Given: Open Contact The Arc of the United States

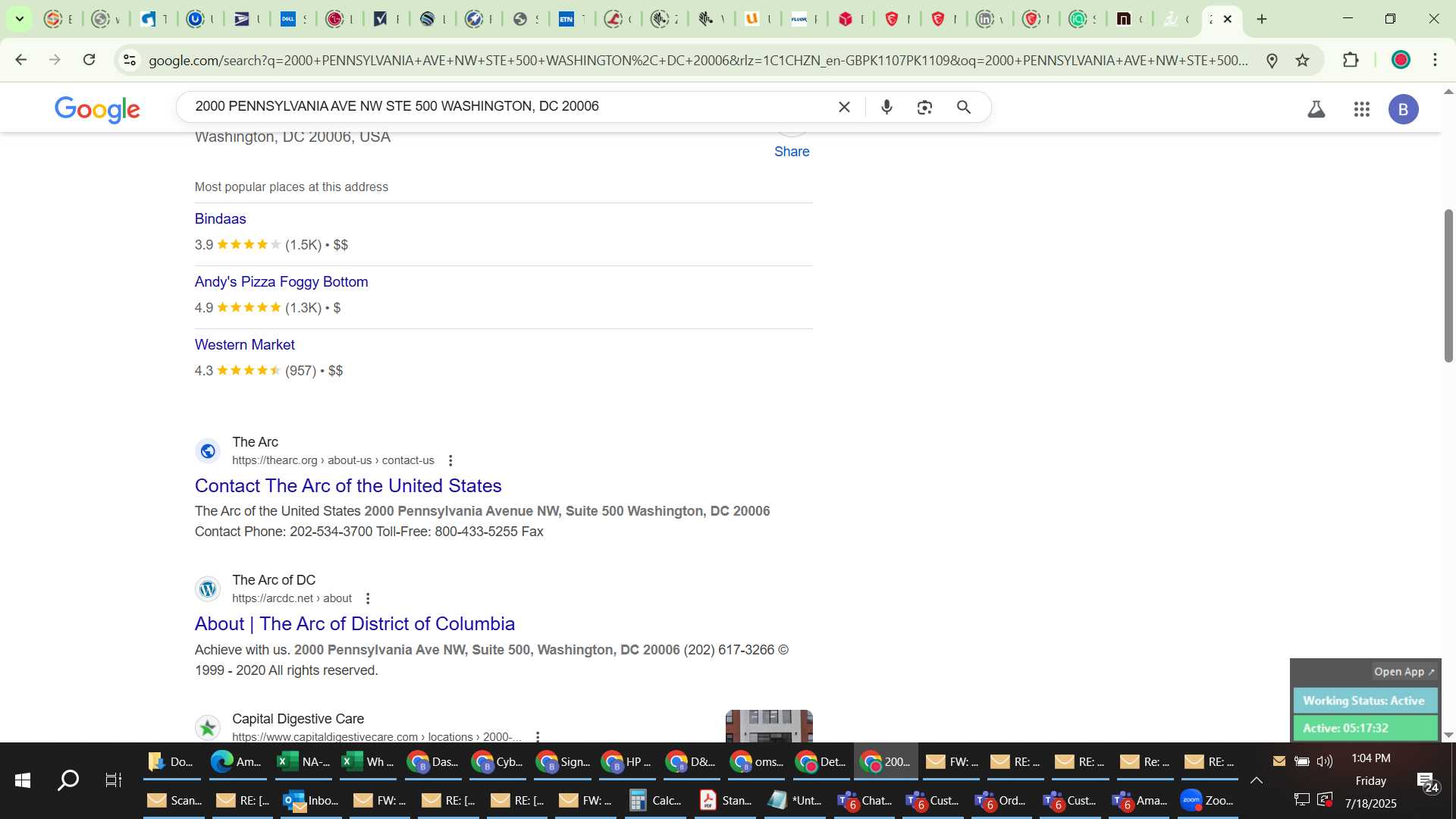Looking at the screenshot, I should [348, 486].
